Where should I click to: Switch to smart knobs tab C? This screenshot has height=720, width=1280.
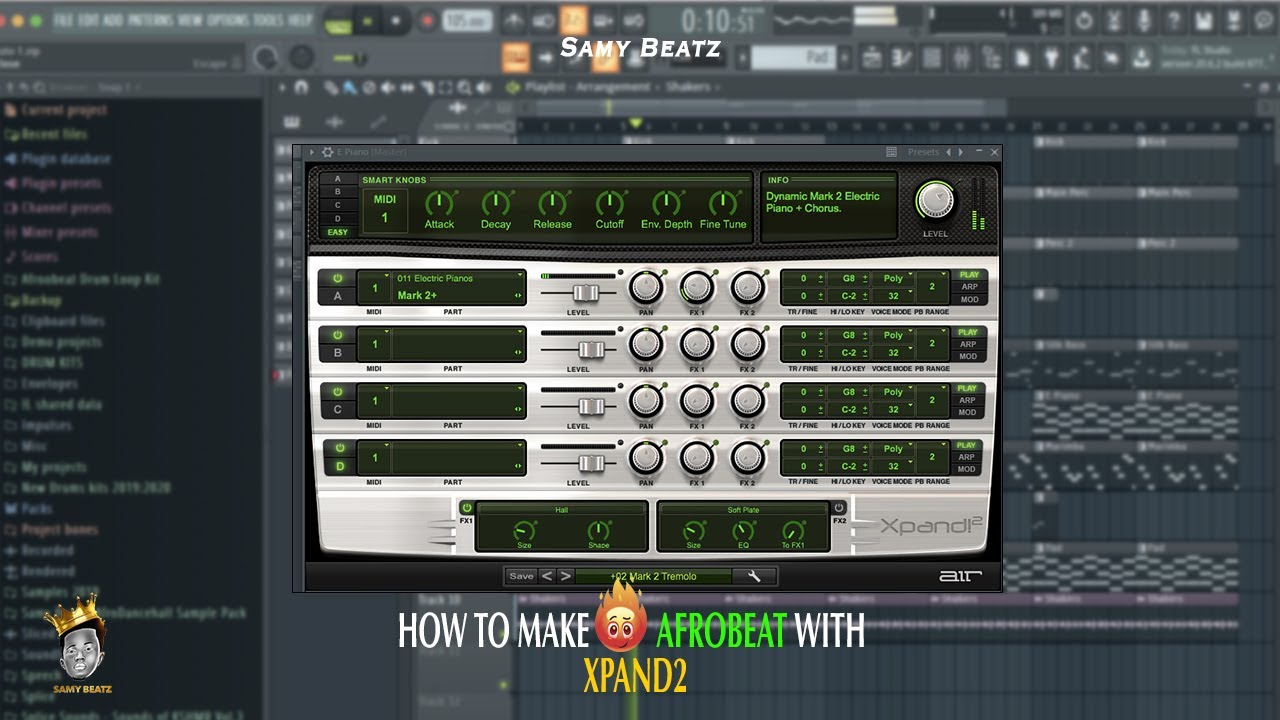click(x=338, y=205)
